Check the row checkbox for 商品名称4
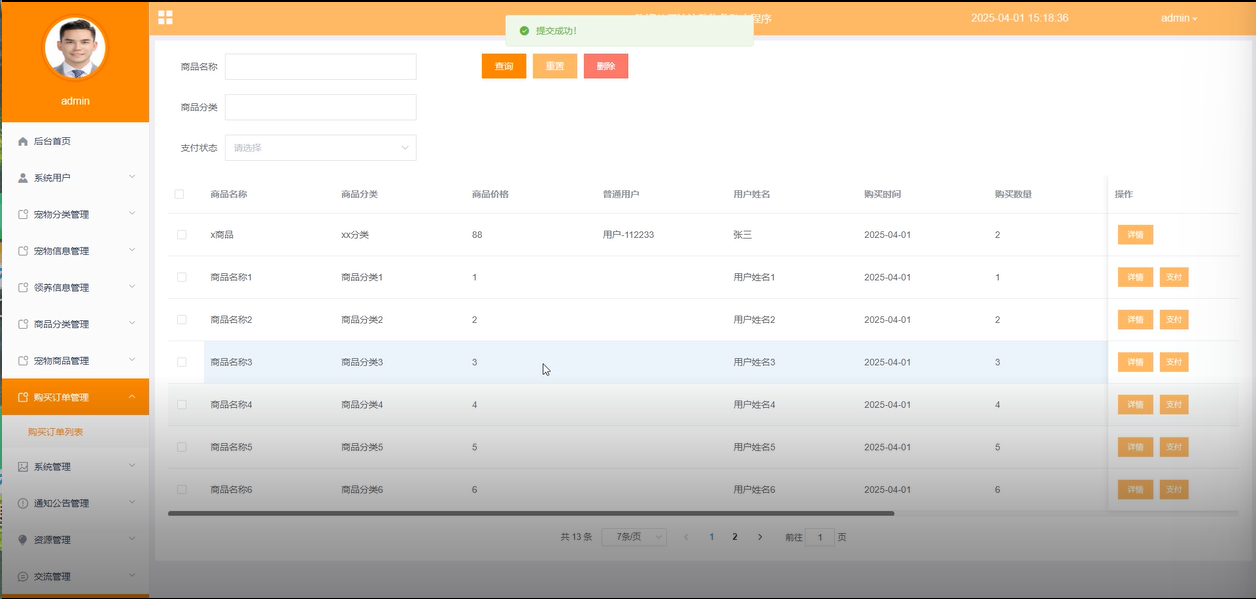The image size is (1256, 599). tap(181, 405)
